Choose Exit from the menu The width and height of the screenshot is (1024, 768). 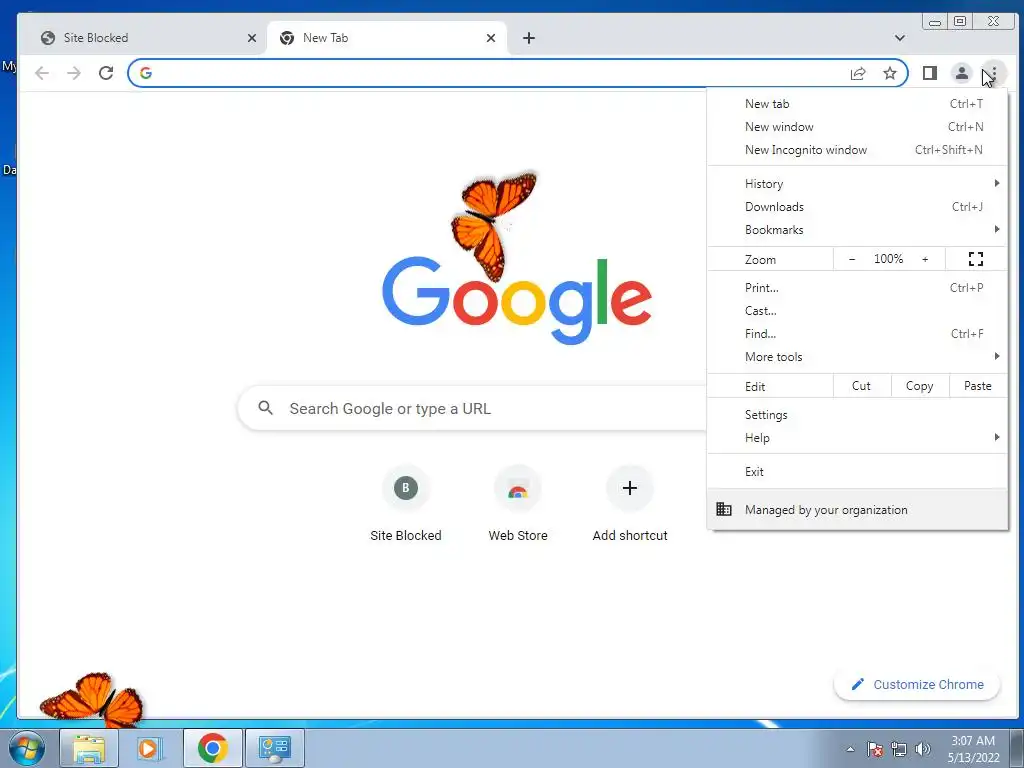click(857, 472)
